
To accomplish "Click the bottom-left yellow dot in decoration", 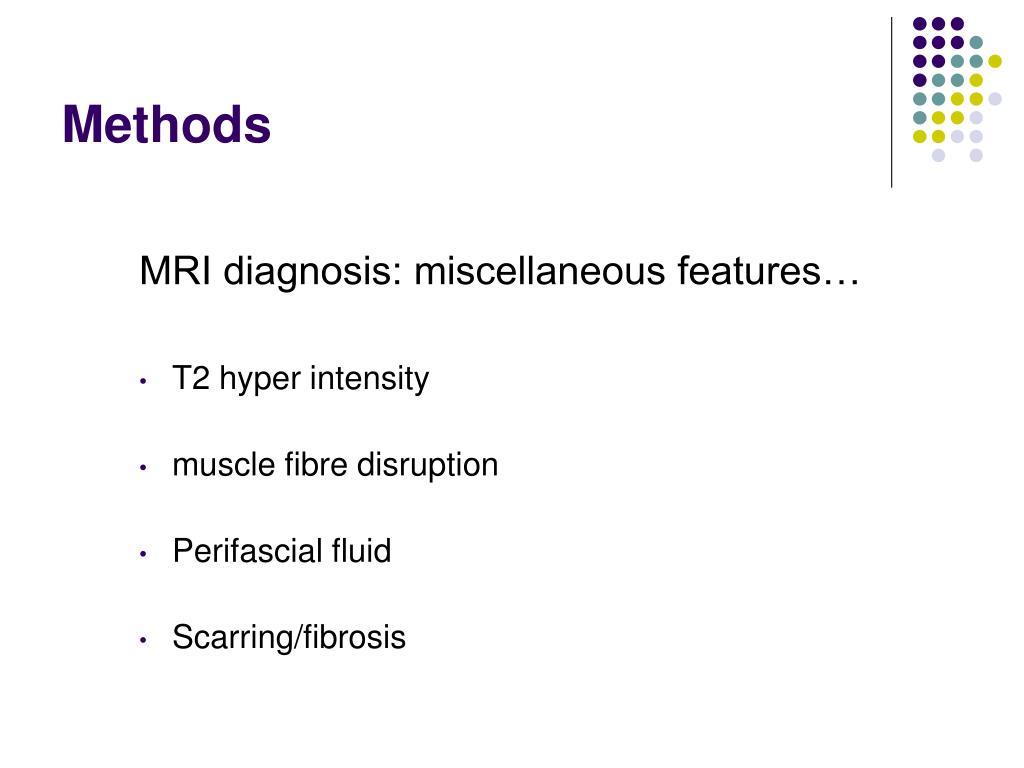I will point(920,136).
